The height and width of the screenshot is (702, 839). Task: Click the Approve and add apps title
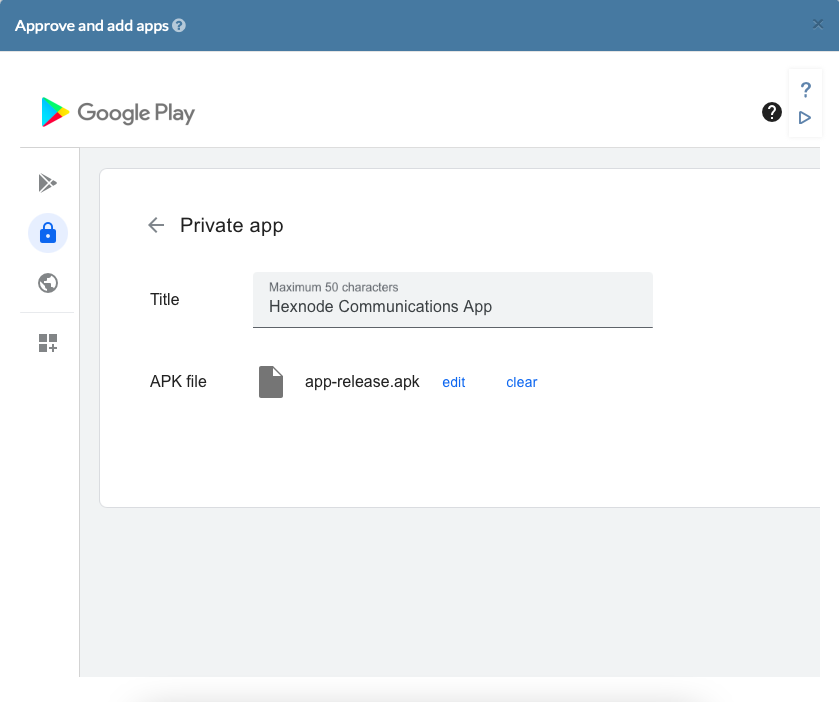pyautogui.click(x=91, y=26)
